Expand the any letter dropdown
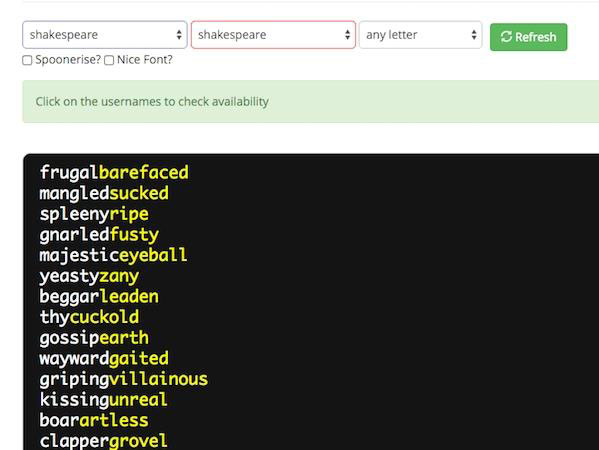Image resolution: width=599 pixels, height=450 pixels. [x=421, y=35]
